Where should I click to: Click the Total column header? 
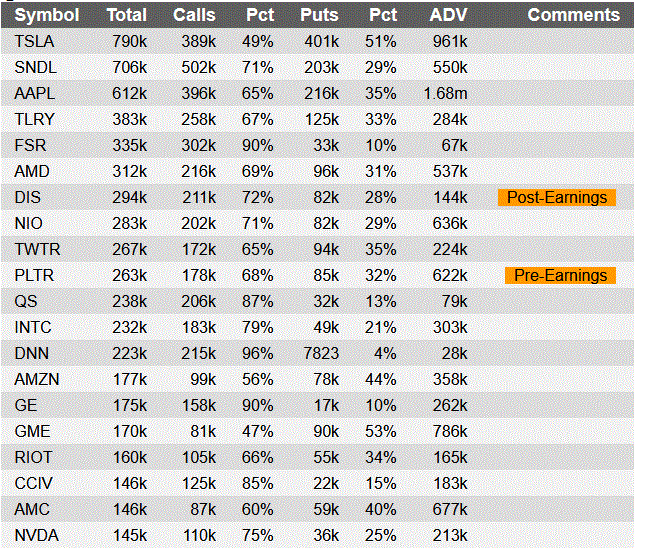point(126,15)
